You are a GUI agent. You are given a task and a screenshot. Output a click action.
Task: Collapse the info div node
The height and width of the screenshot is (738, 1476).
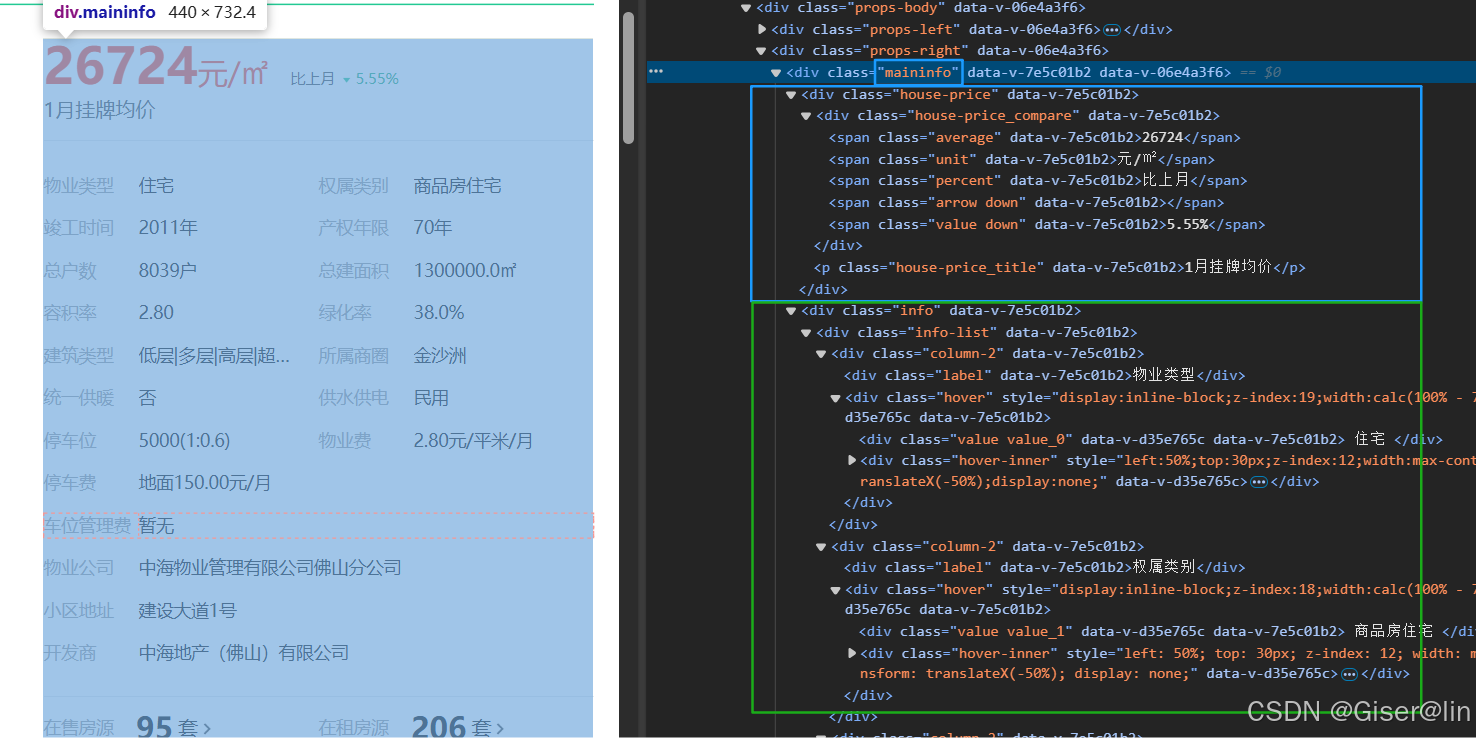click(x=791, y=311)
